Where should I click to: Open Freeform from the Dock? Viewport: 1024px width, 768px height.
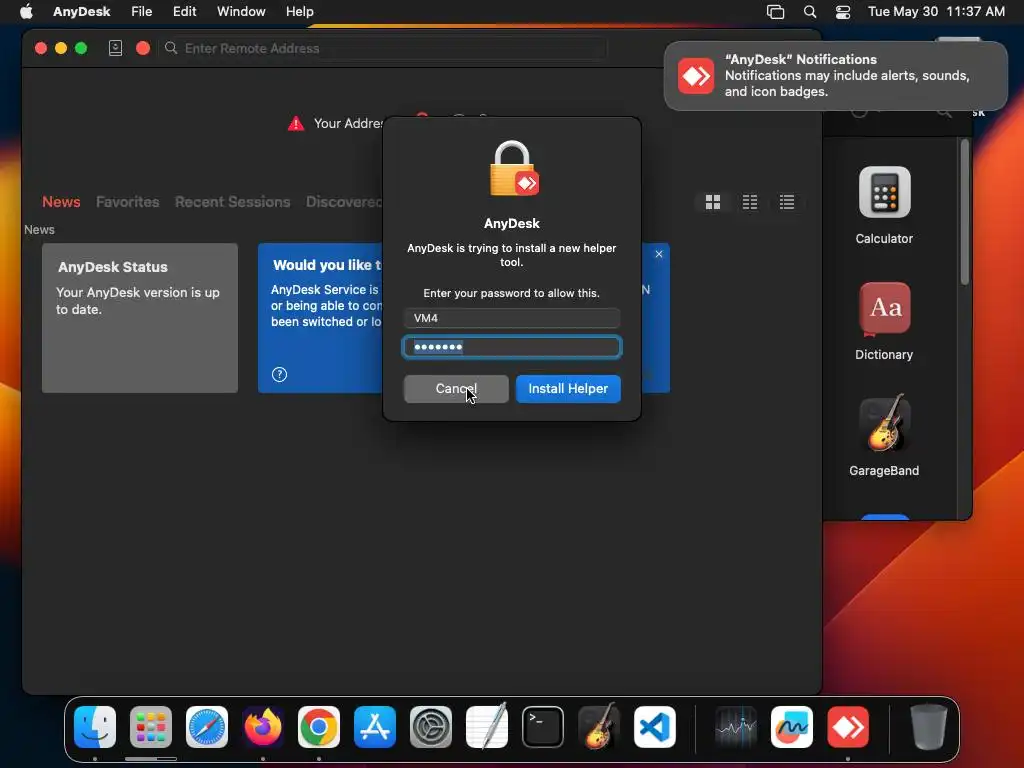click(x=792, y=727)
